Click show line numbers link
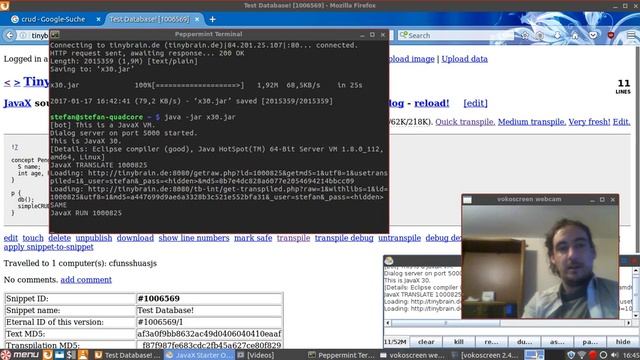 tap(194, 238)
